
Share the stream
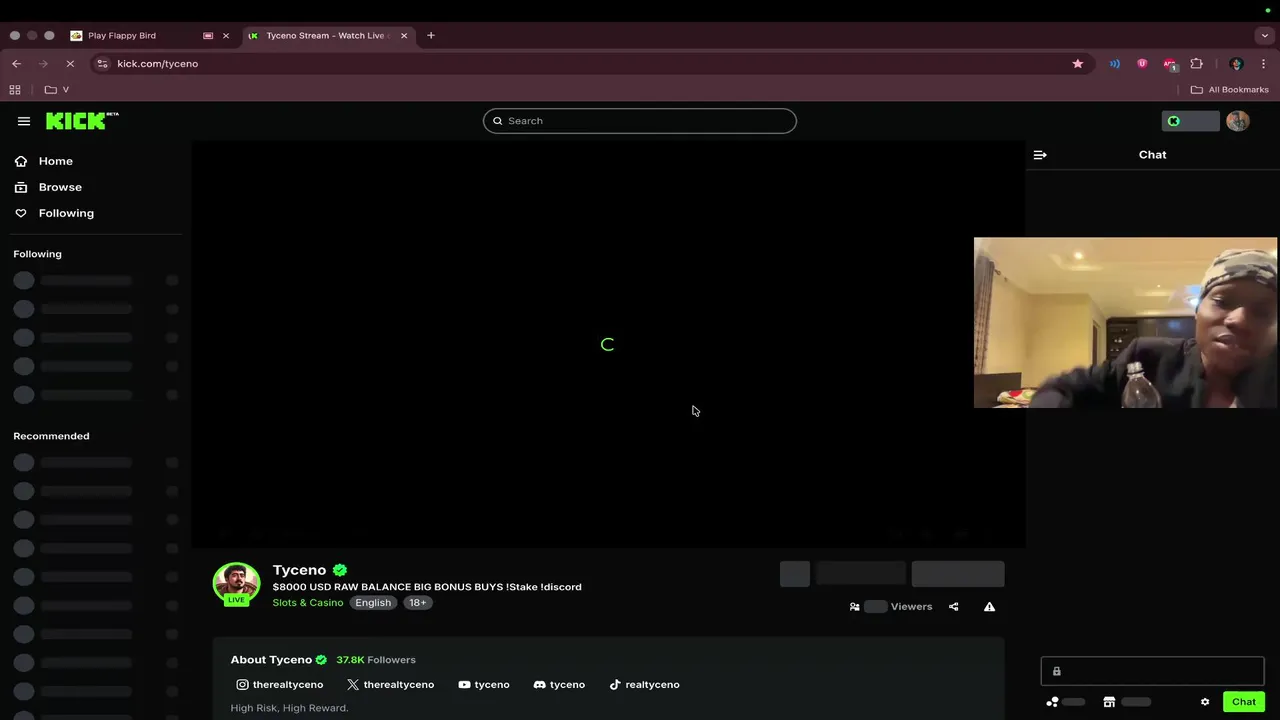point(953,607)
